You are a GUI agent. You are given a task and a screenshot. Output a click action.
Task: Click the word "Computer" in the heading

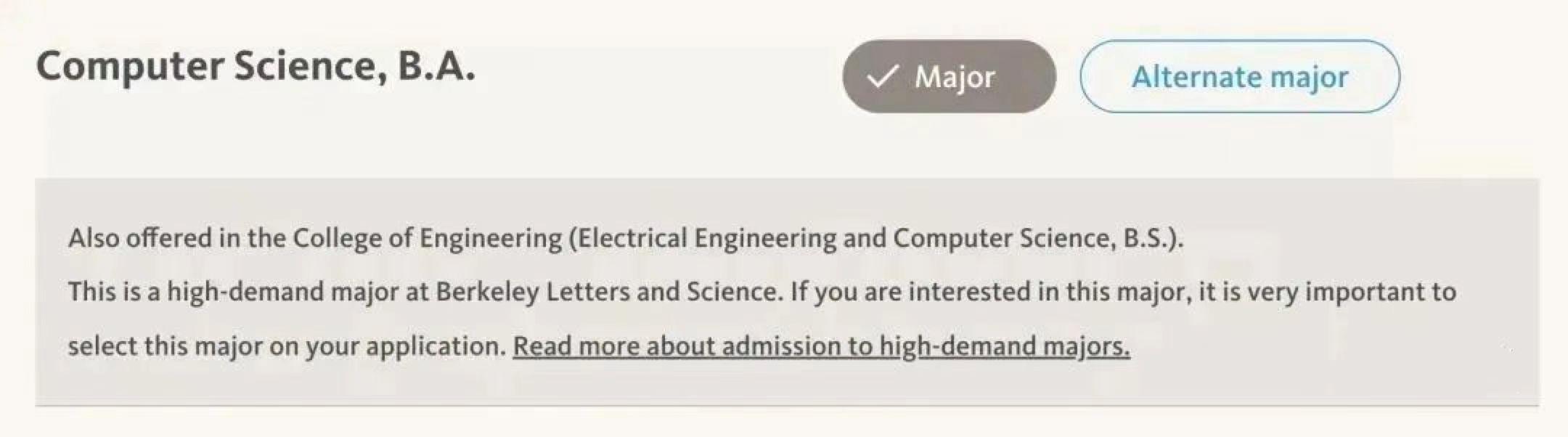(130, 66)
